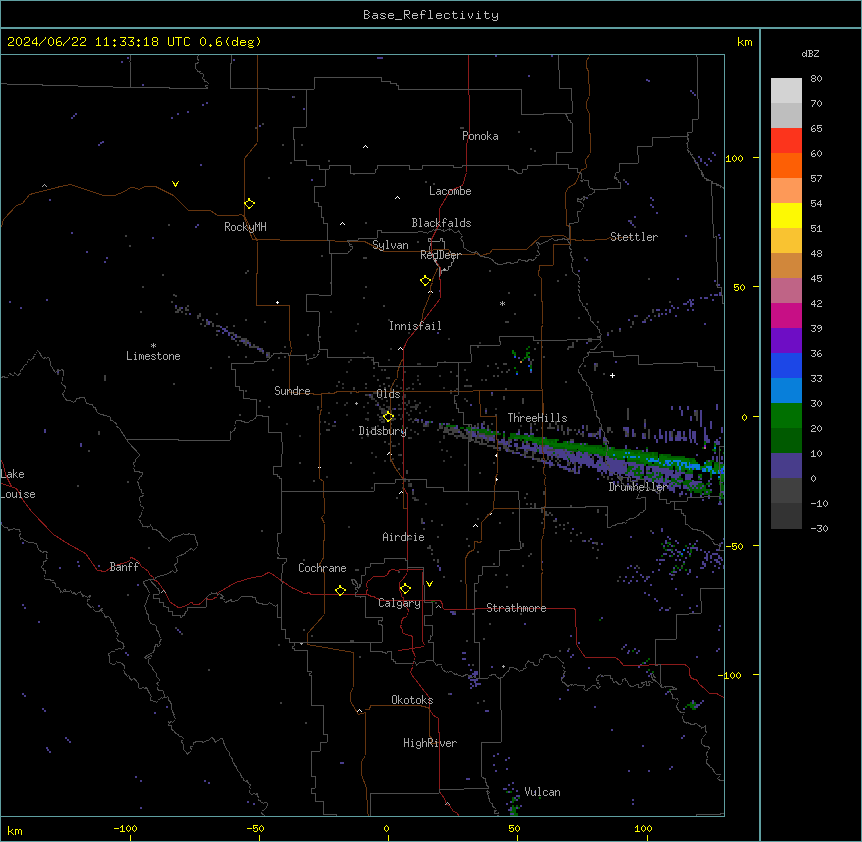
Task: Click the slate purple 0-10 dBZ legend swatch
Action: point(786,466)
